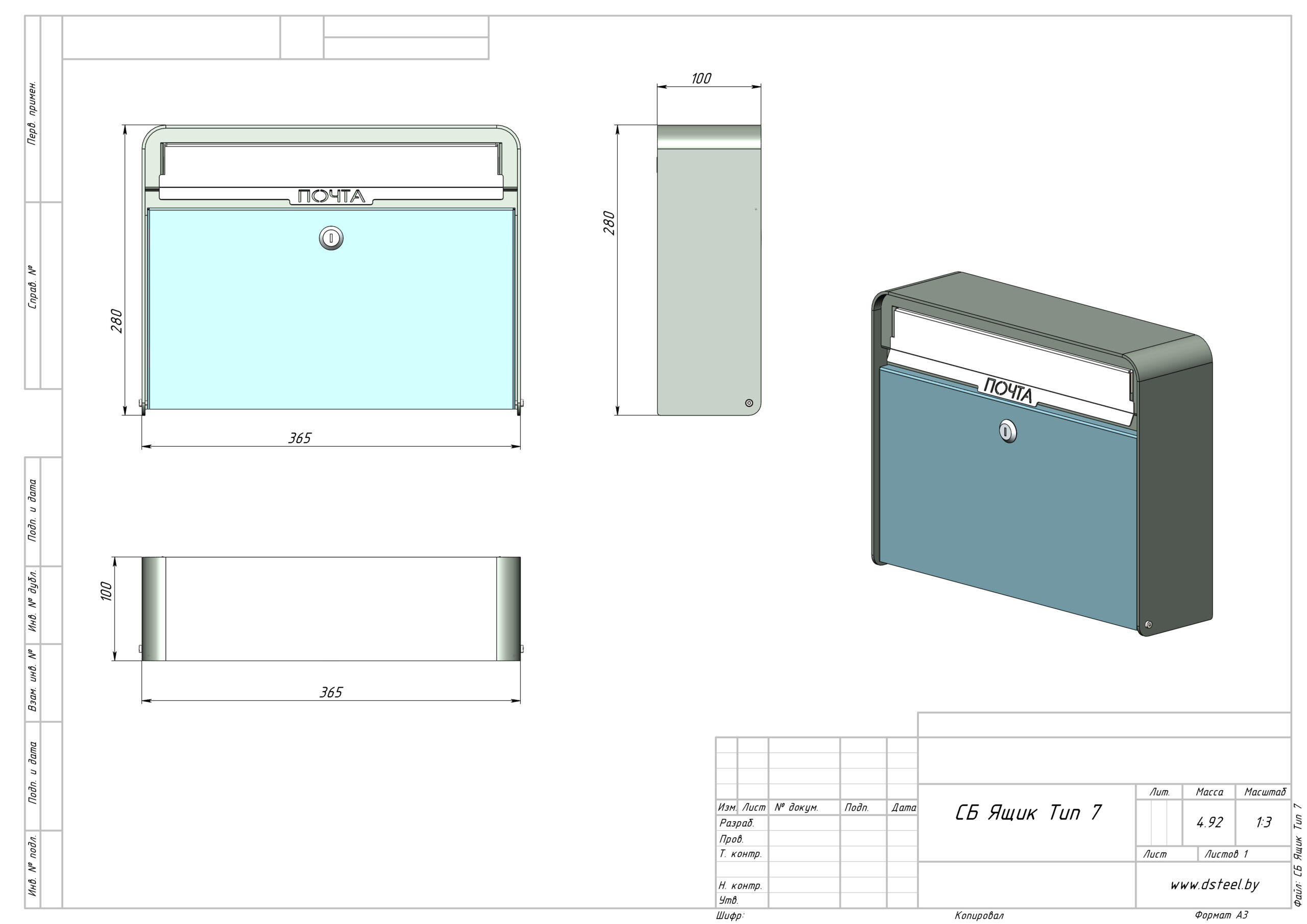1307x924 pixels.
Task: Click the key lock on the front view
Action: pos(331,238)
